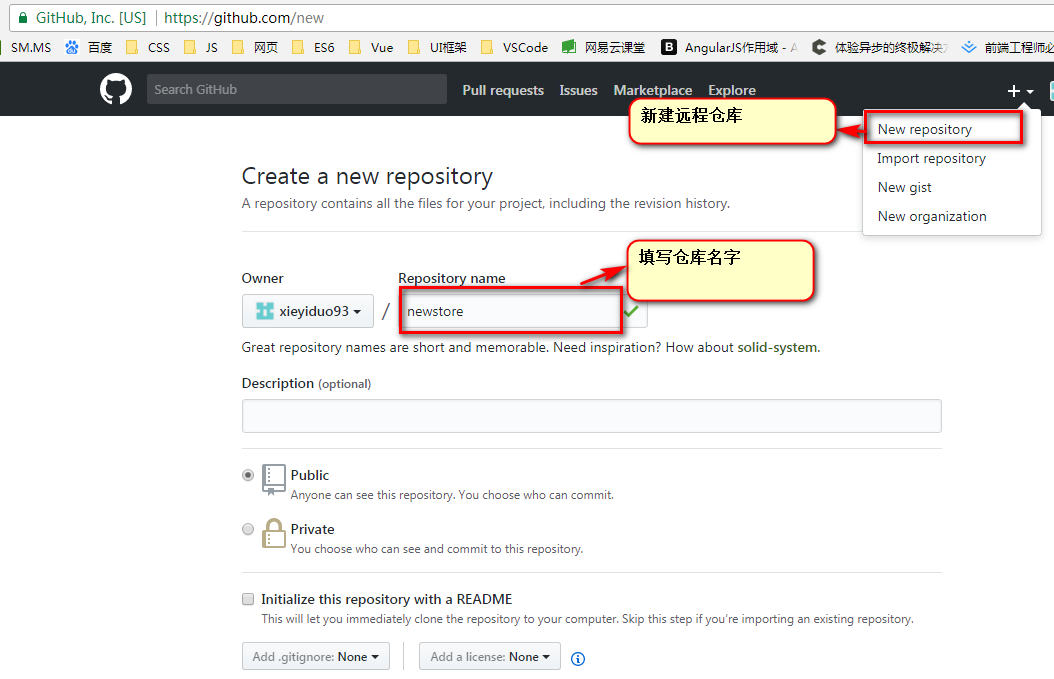This screenshot has width=1054, height=679.
Task: Click the Private repository lock icon
Action: 274,533
